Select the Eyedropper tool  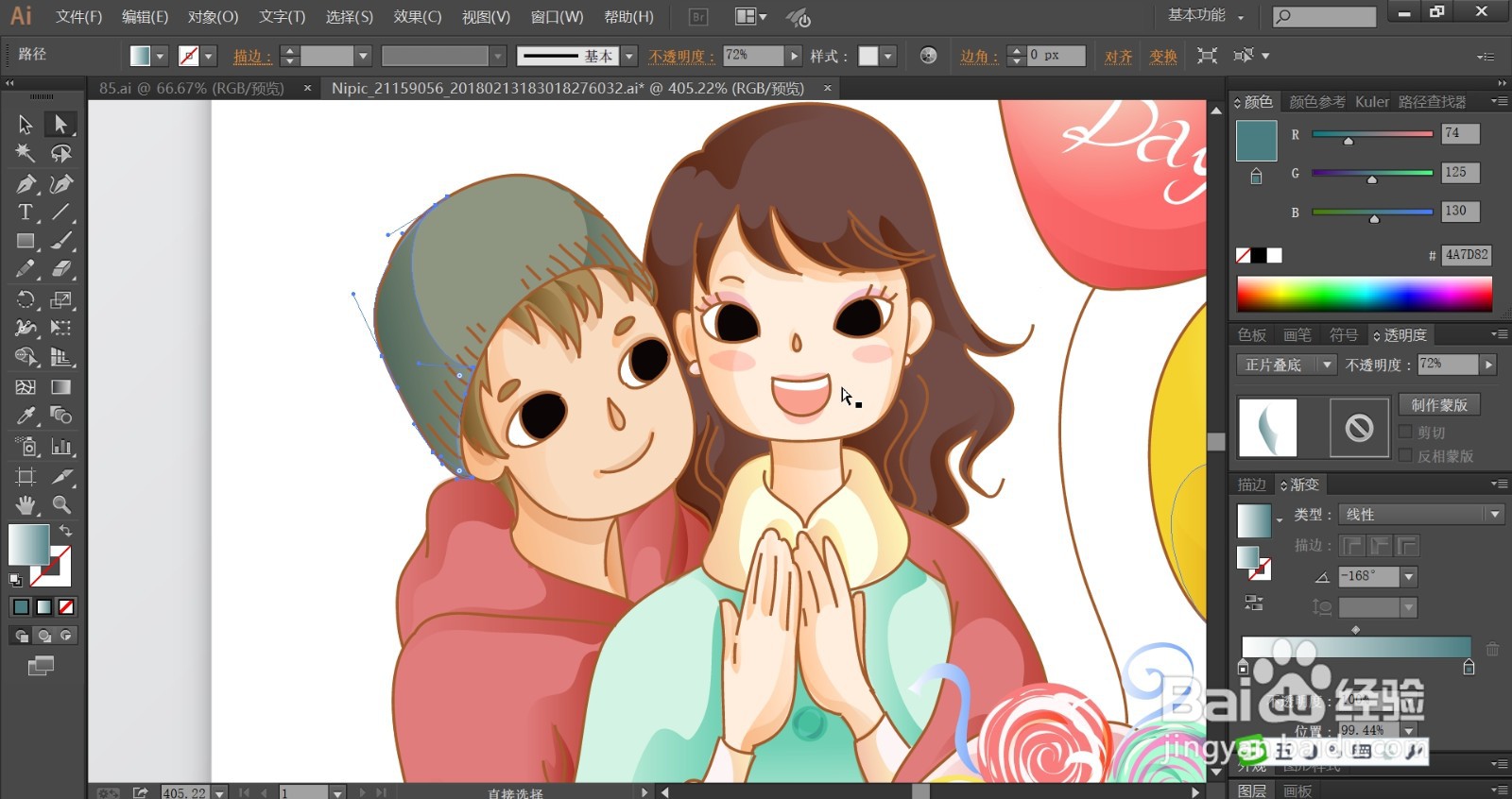pos(26,416)
